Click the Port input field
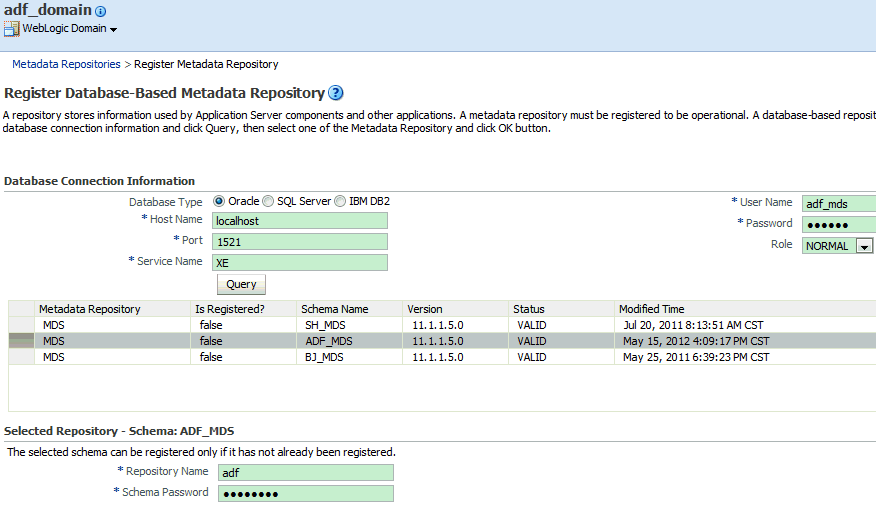Screen dimensions: 876x507 coord(300,241)
